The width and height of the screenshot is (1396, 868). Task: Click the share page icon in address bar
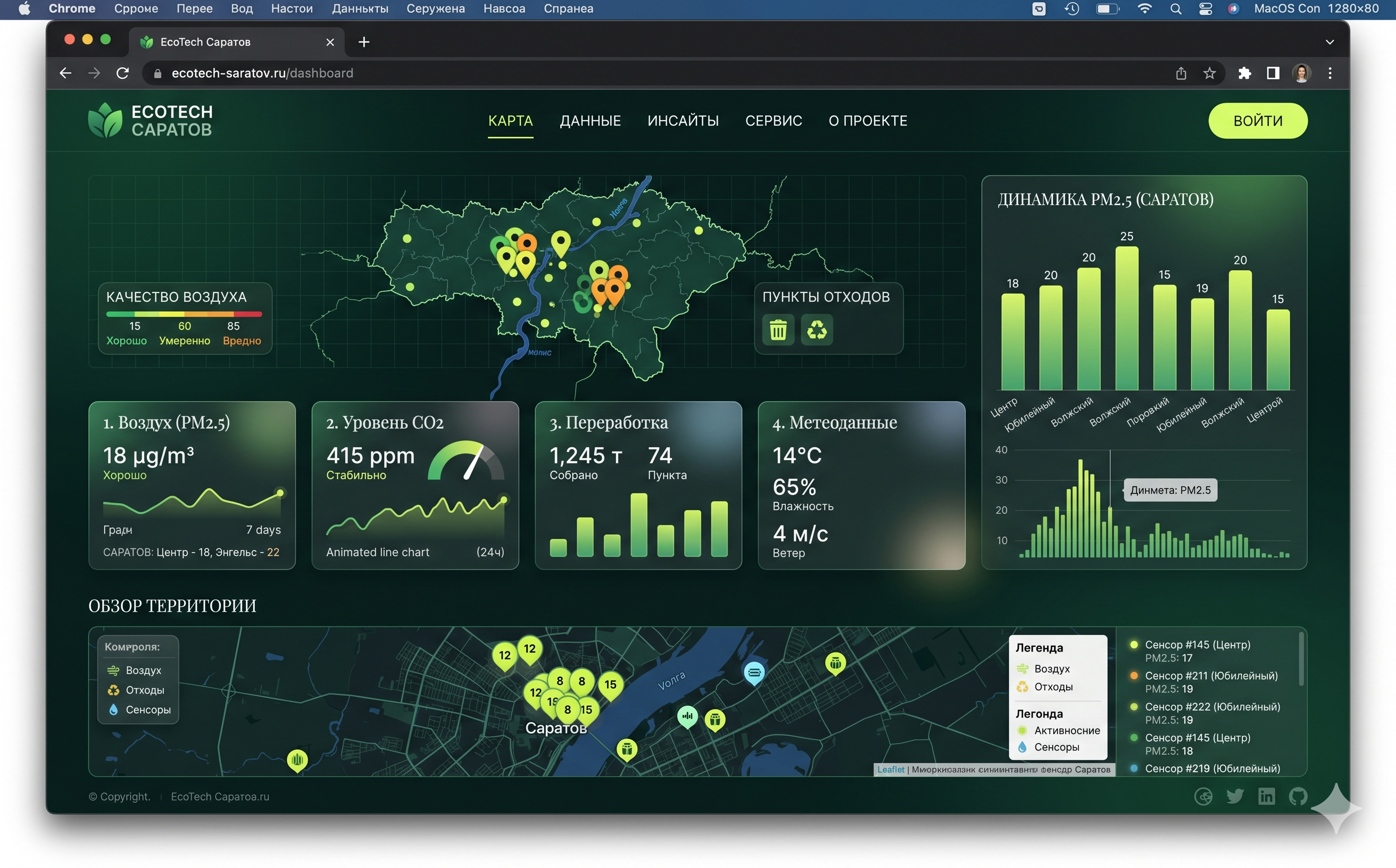(x=1181, y=73)
